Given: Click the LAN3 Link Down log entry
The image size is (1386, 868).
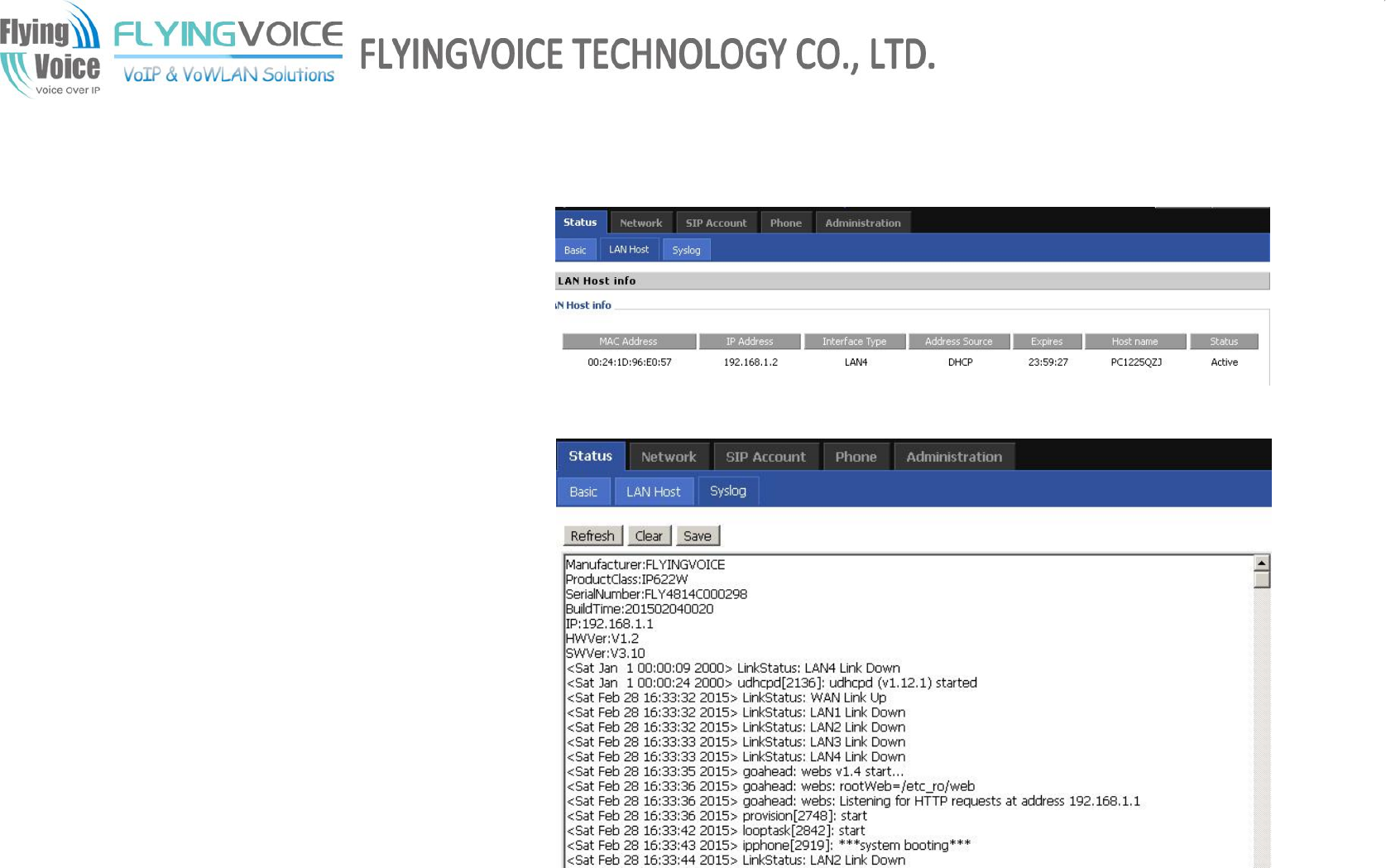Looking at the screenshot, I should [x=736, y=743].
